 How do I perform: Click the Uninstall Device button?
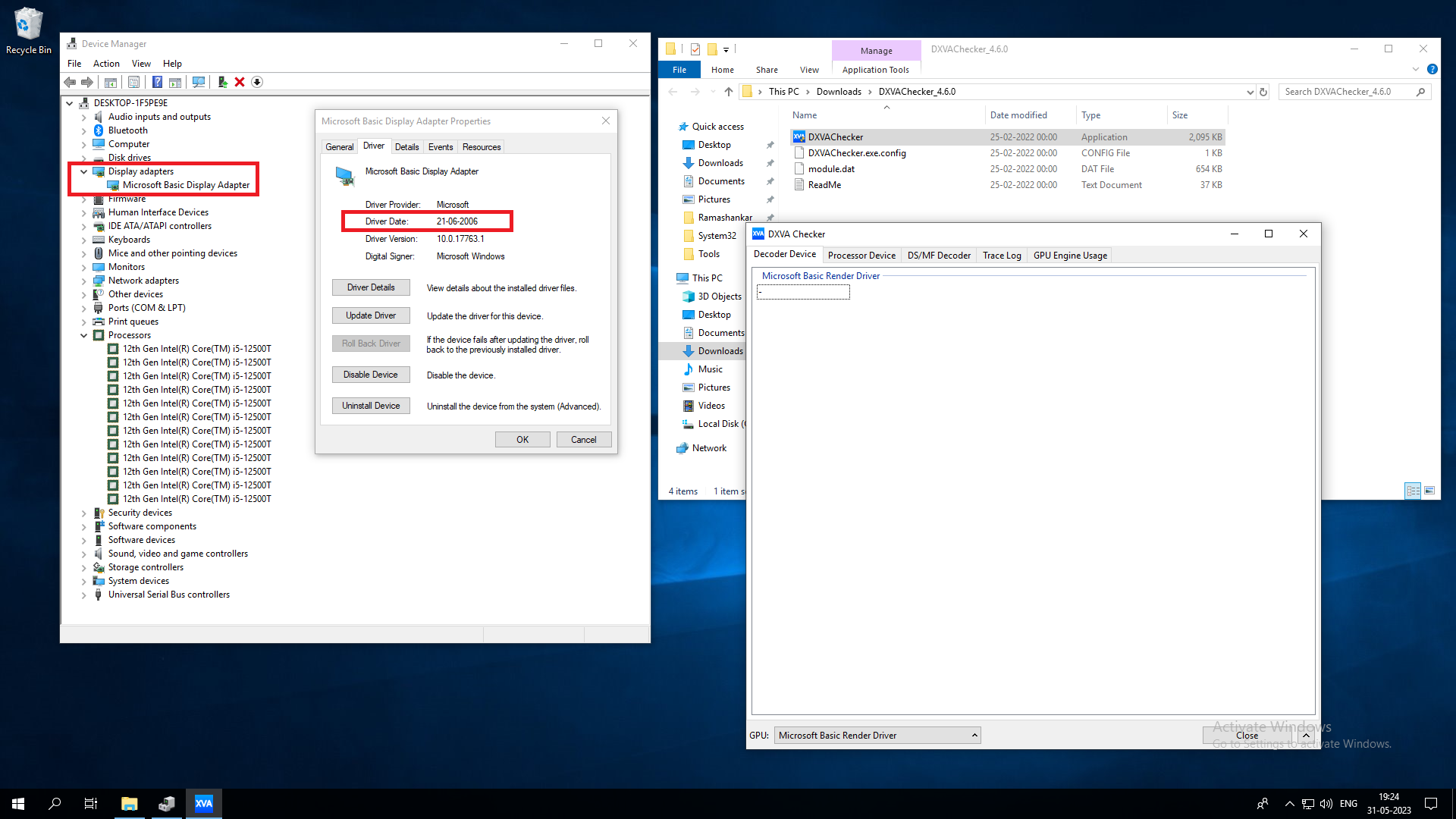click(x=371, y=406)
